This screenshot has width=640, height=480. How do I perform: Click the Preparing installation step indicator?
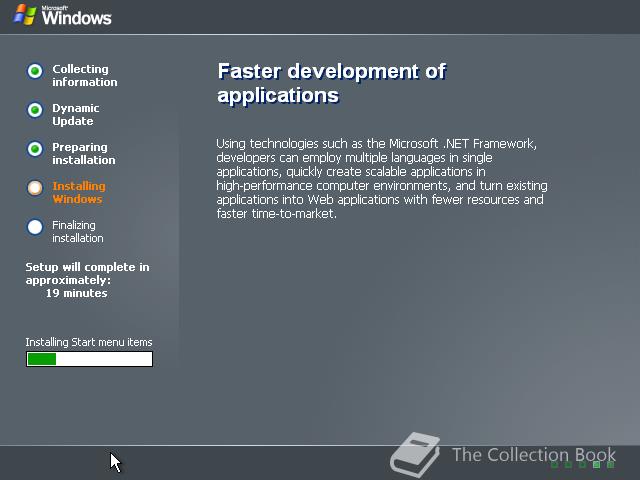coord(35,149)
